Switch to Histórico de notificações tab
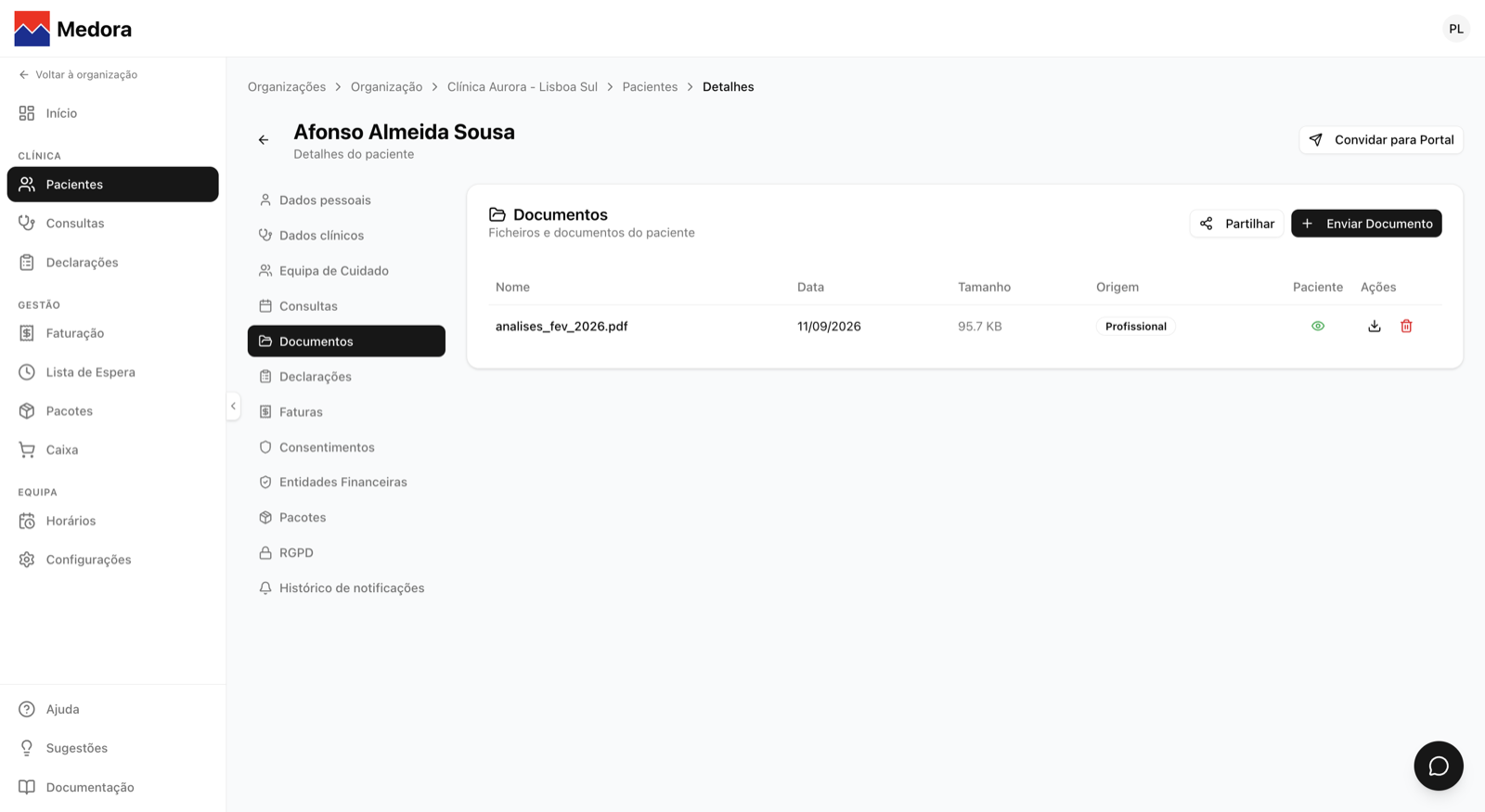The height and width of the screenshot is (812, 1485). point(346,588)
